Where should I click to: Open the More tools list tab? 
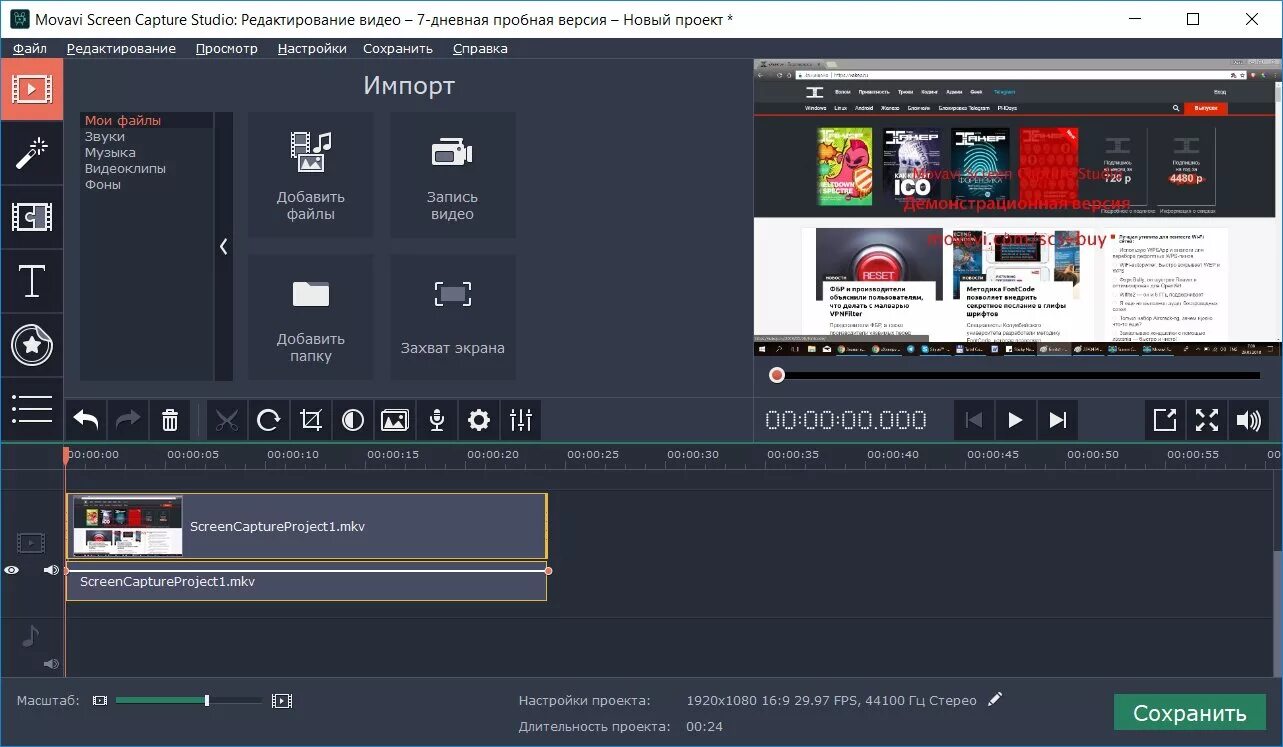tap(31, 409)
